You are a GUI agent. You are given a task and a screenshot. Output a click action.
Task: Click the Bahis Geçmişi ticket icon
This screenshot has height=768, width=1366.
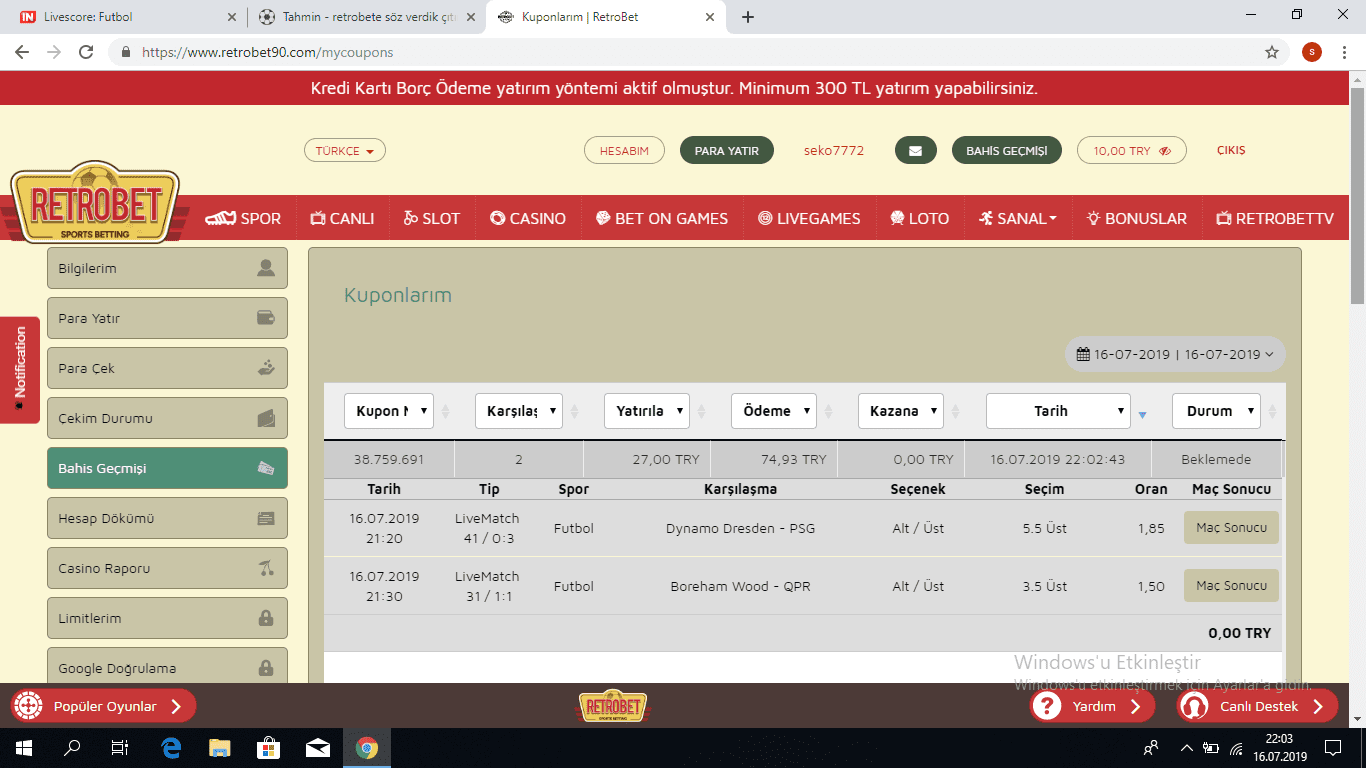266,468
